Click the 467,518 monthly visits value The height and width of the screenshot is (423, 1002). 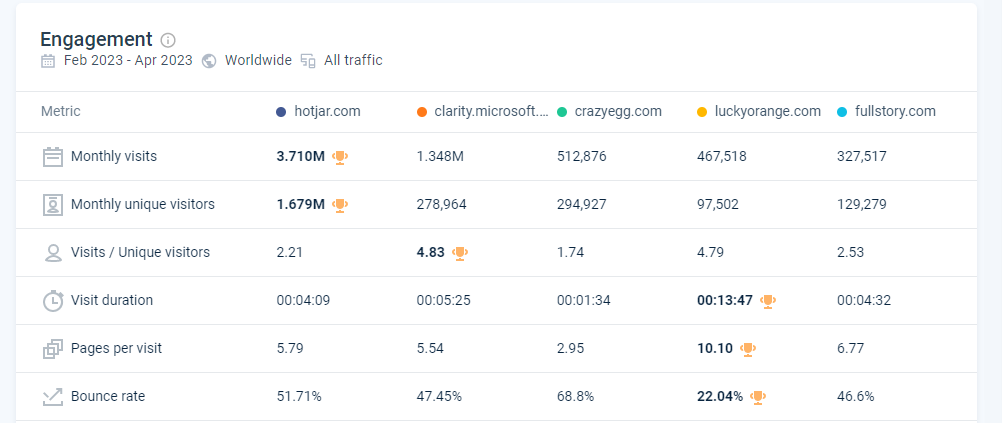(721, 157)
